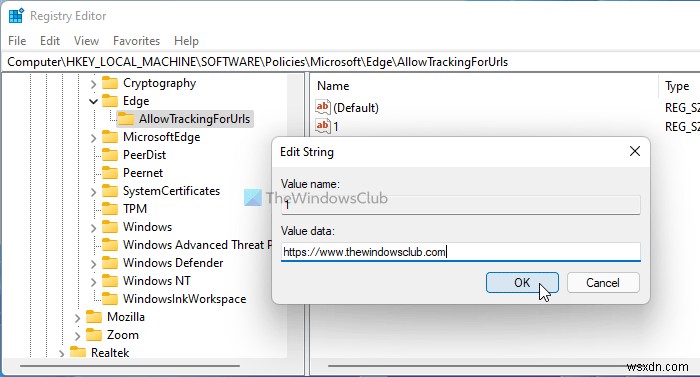Click the Windows Advanced Threat folder icon
This screenshot has height=377, width=700.
click(110, 245)
